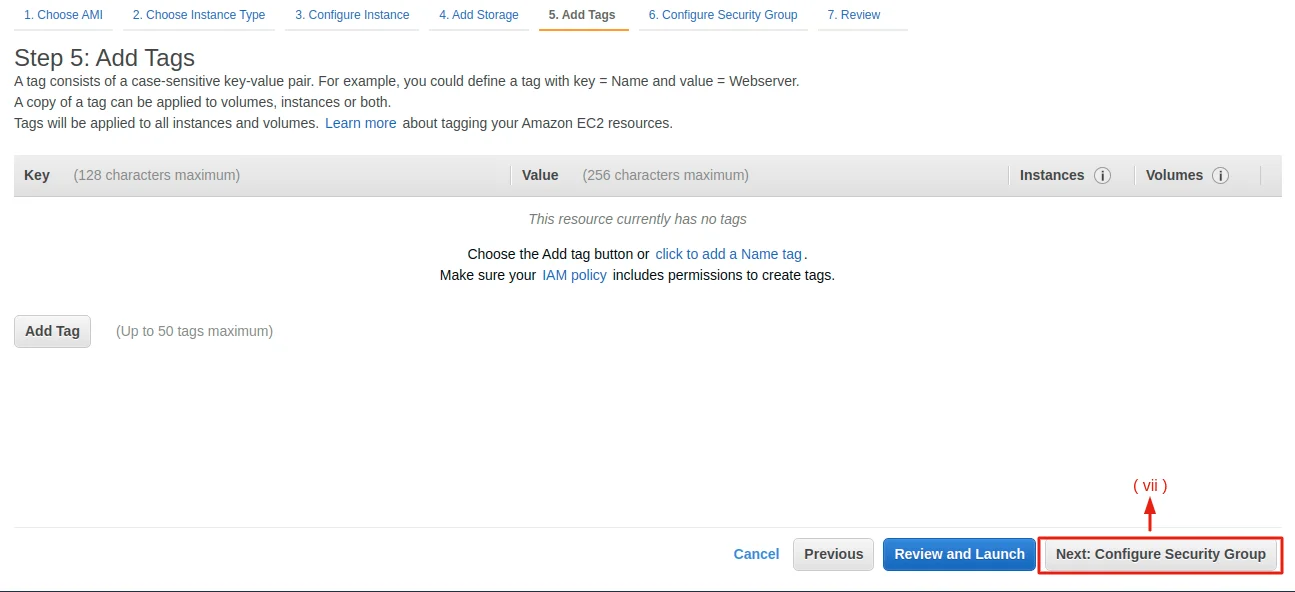Click the Instances column header label
This screenshot has height=592, width=1295.
[1052, 175]
